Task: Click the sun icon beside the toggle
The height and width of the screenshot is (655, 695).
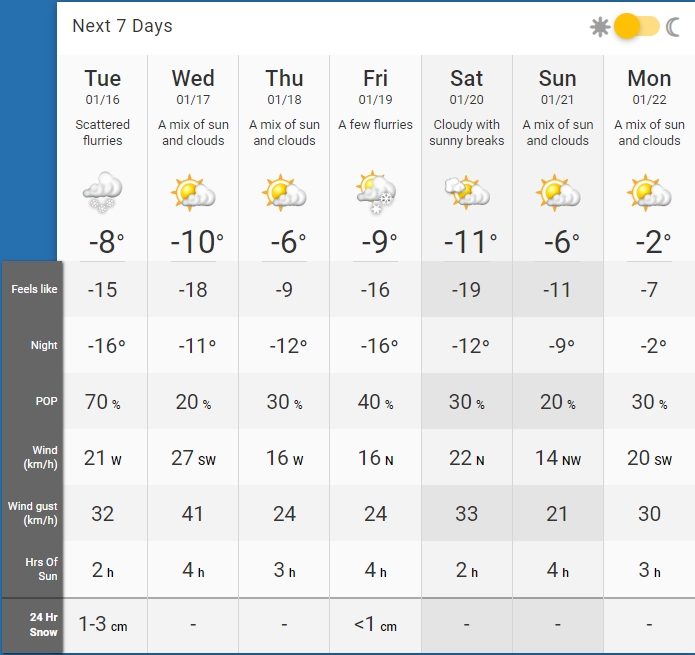Action: tap(600, 27)
